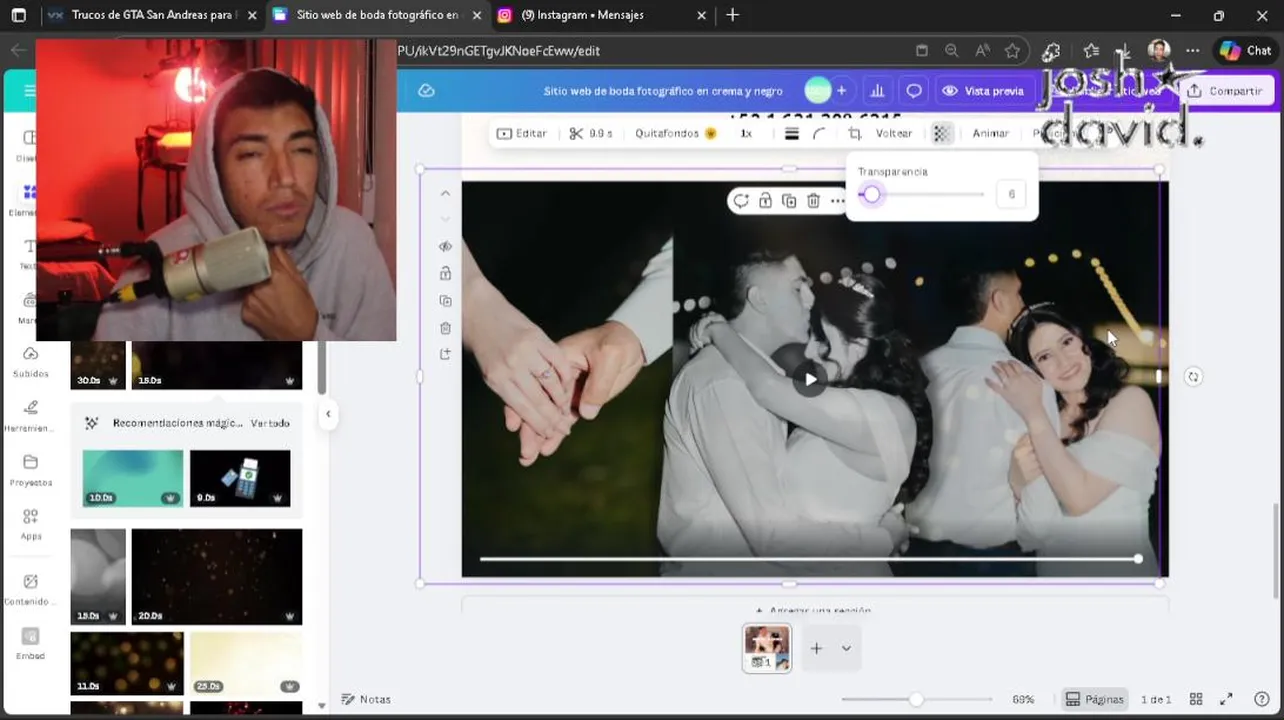Enter fullscreen presentation mode
The height and width of the screenshot is (720, 1284).
1228,699
